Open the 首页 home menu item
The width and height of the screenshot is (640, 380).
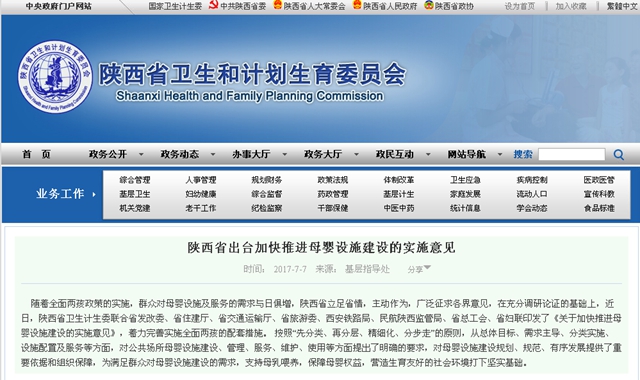pos(36,154)
